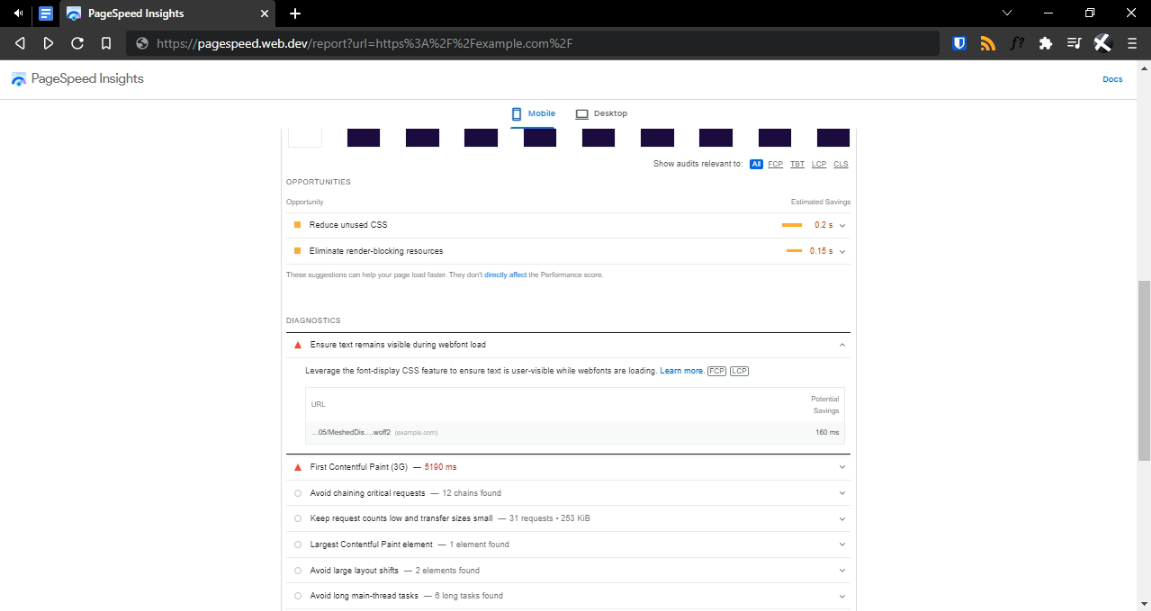Open the Docs link

coord(1112,79)
